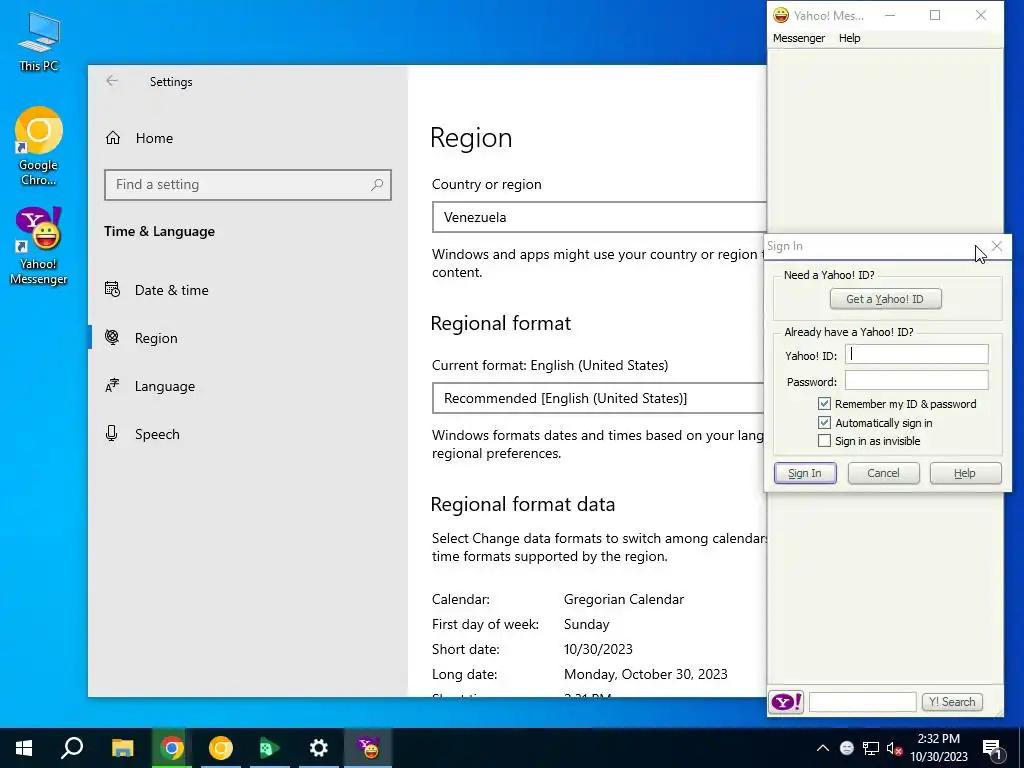
Task: Click Get a Yahoo! ID button
Action: click(x=886, y=299)
